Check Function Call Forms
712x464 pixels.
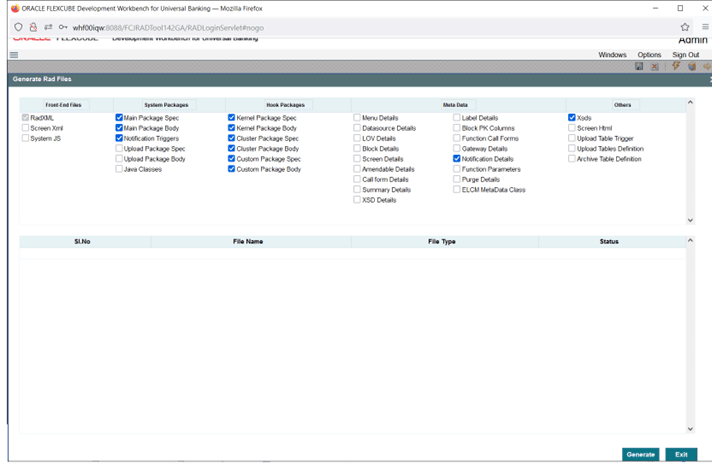coord(457,138)
